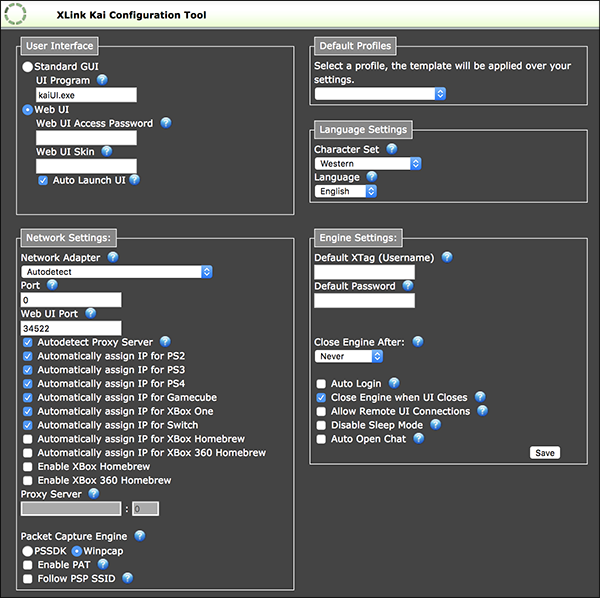This screenshot has width=600, height=598.
Task: View help for Follow PSP SSID
Action: pos(128,578)
